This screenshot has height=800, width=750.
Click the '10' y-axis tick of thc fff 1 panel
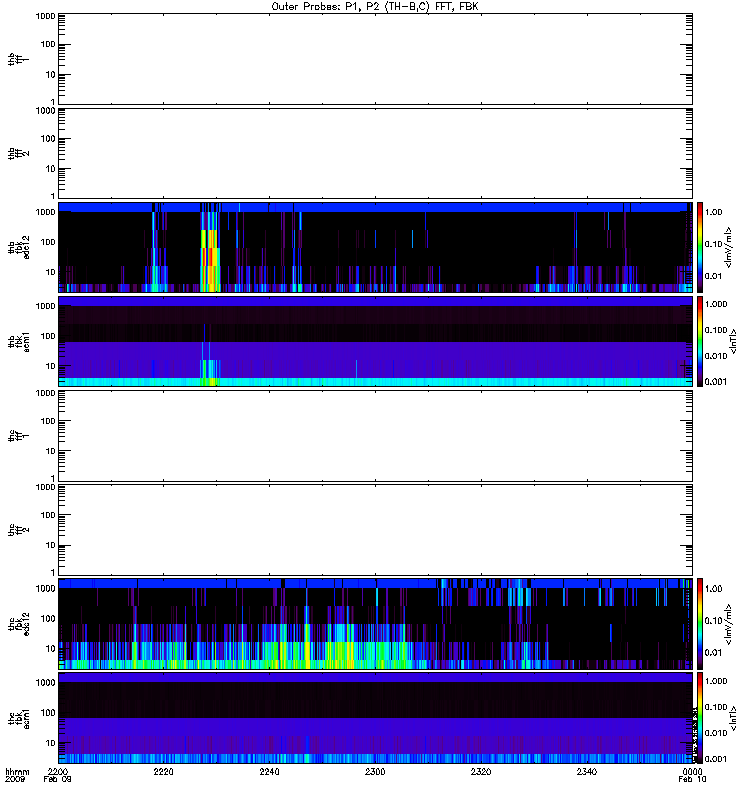[51, 451]
